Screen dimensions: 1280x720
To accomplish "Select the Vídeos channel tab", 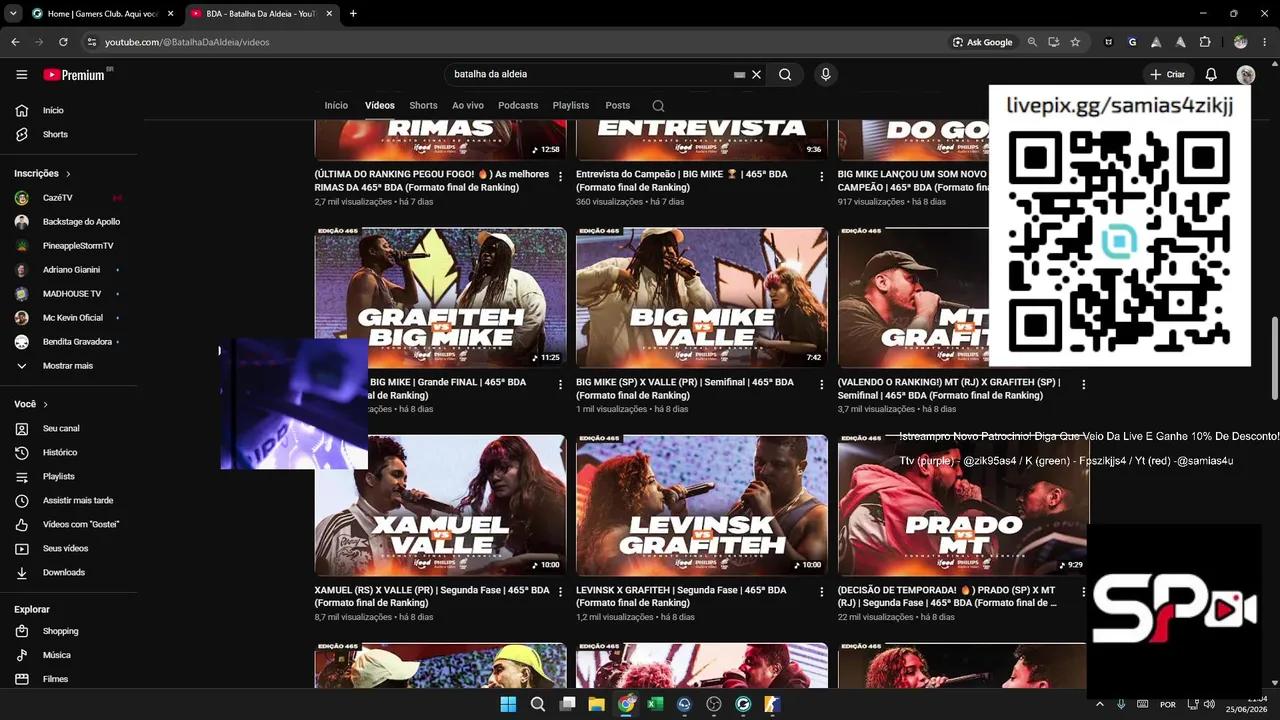I will 380,105.
